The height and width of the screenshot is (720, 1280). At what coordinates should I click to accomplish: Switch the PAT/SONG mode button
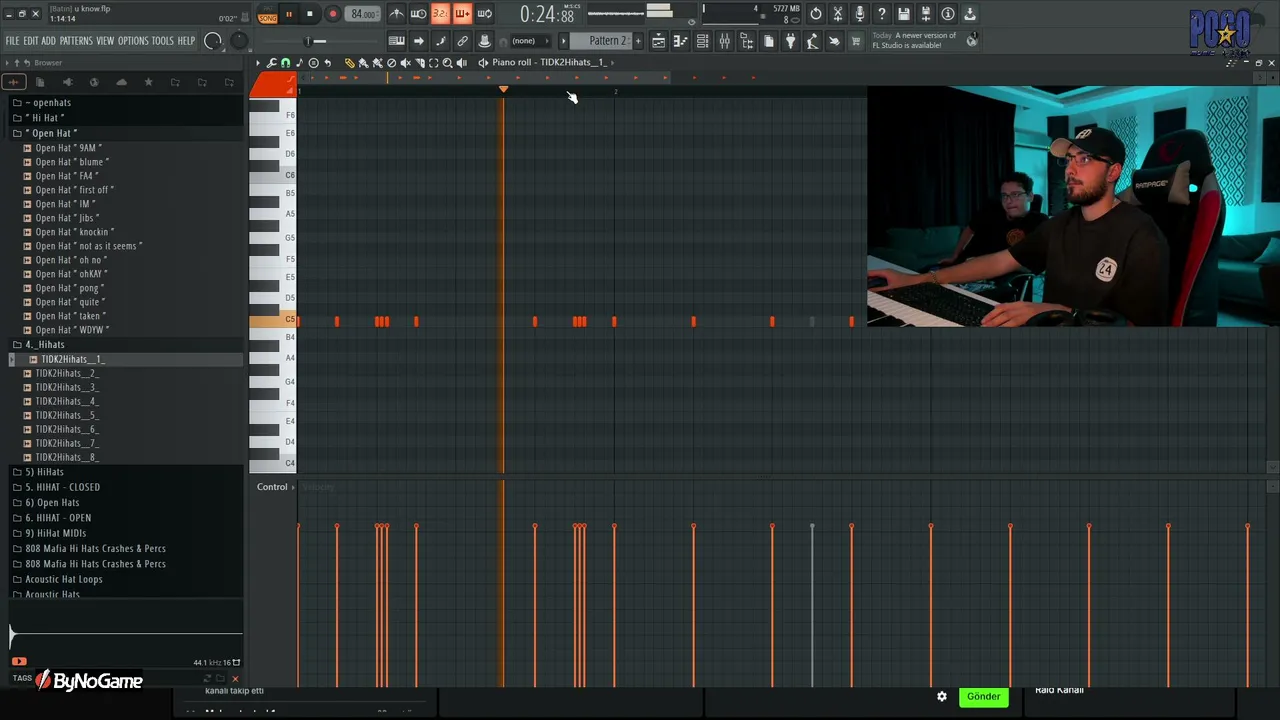[268, 14]
